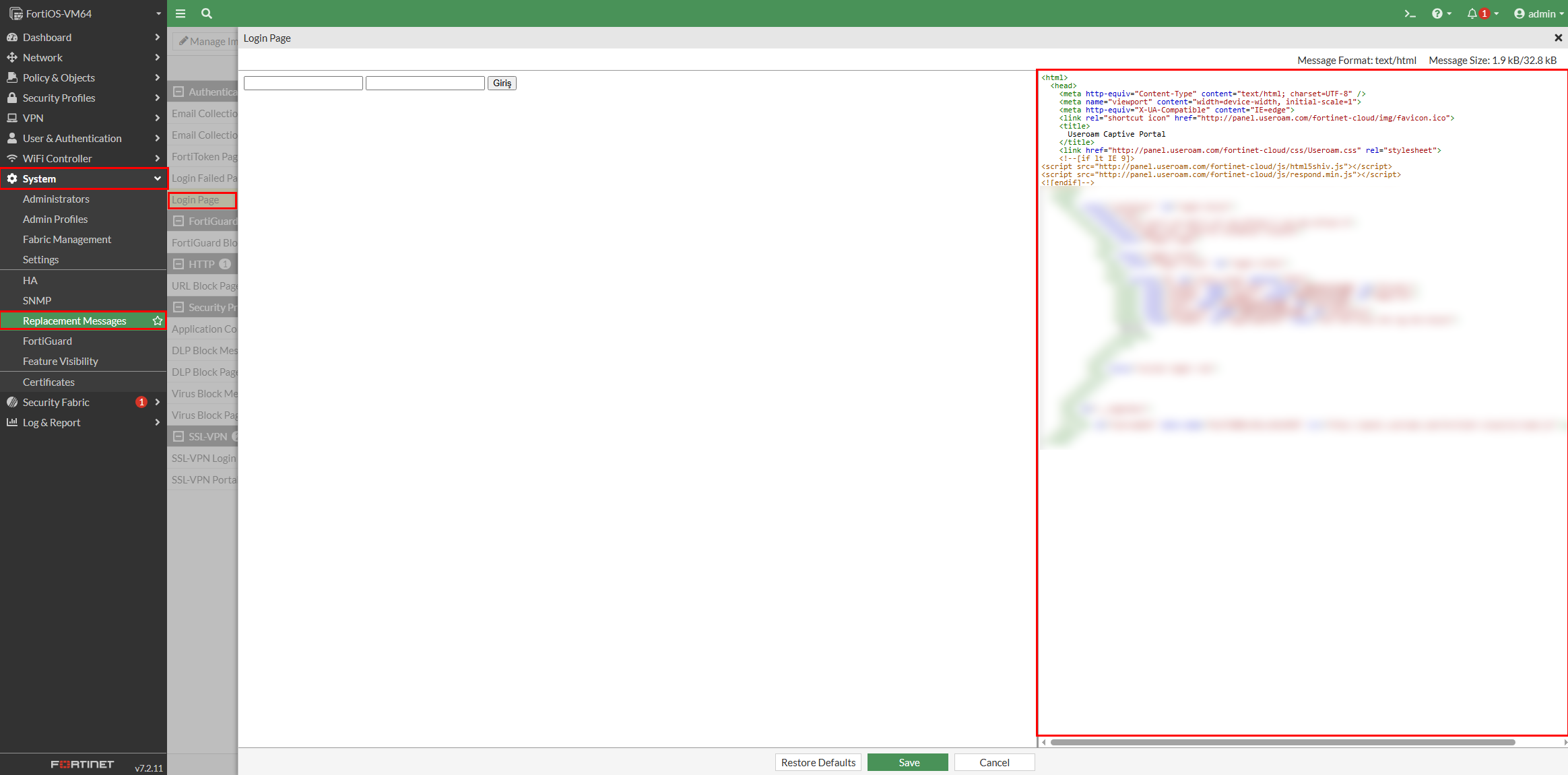Viewport: 1568px width, 775px height.
Task: Click the favorite star on Replacement Messages
Action: pos(158,321)
